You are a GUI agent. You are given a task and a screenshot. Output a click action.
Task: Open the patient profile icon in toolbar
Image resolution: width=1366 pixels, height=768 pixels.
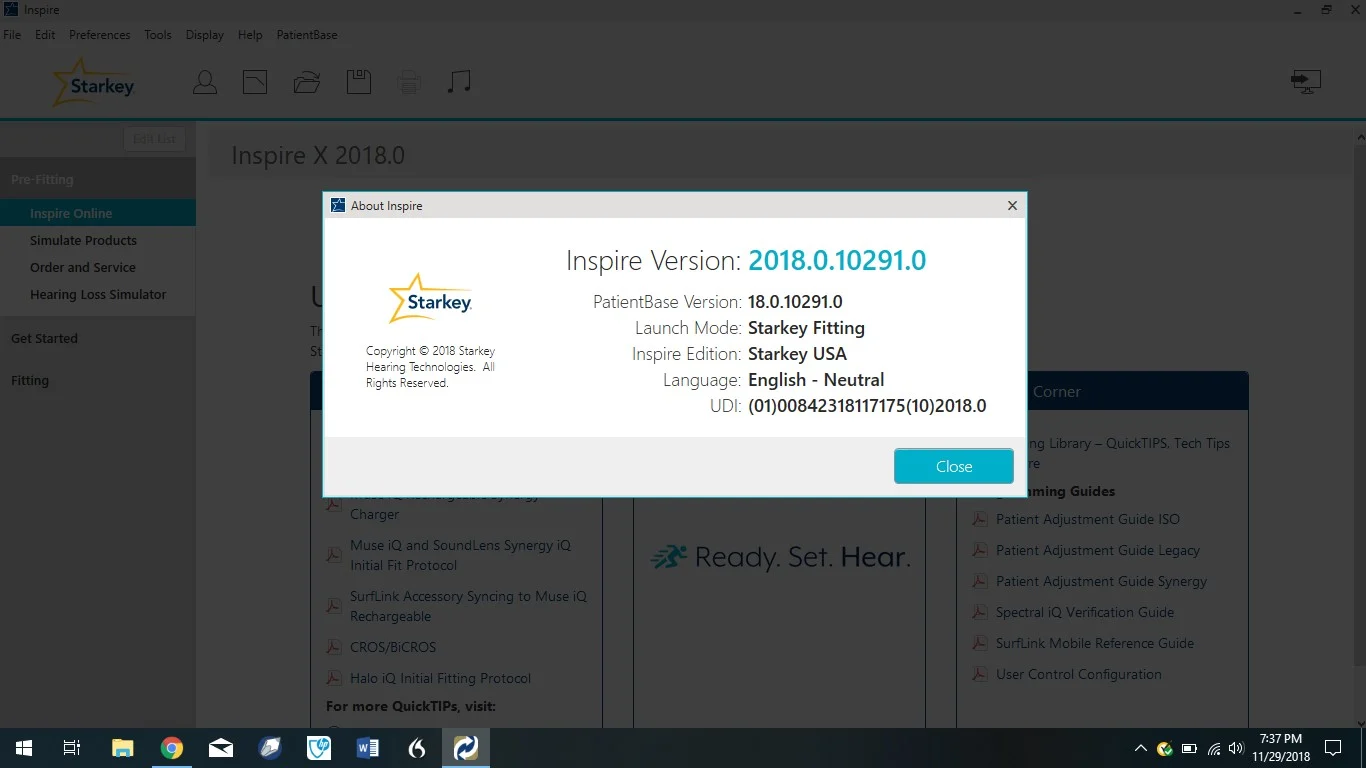pyautogui.click(x=205, y=82)
